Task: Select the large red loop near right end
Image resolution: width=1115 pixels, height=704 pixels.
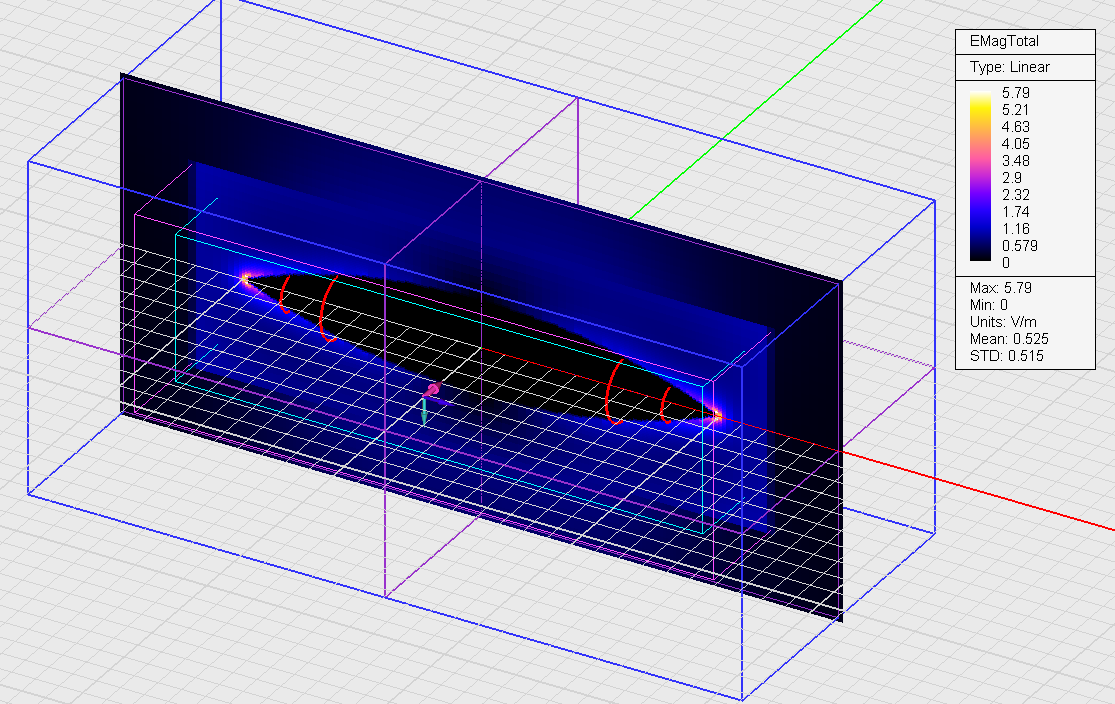Action: (612, 390)
